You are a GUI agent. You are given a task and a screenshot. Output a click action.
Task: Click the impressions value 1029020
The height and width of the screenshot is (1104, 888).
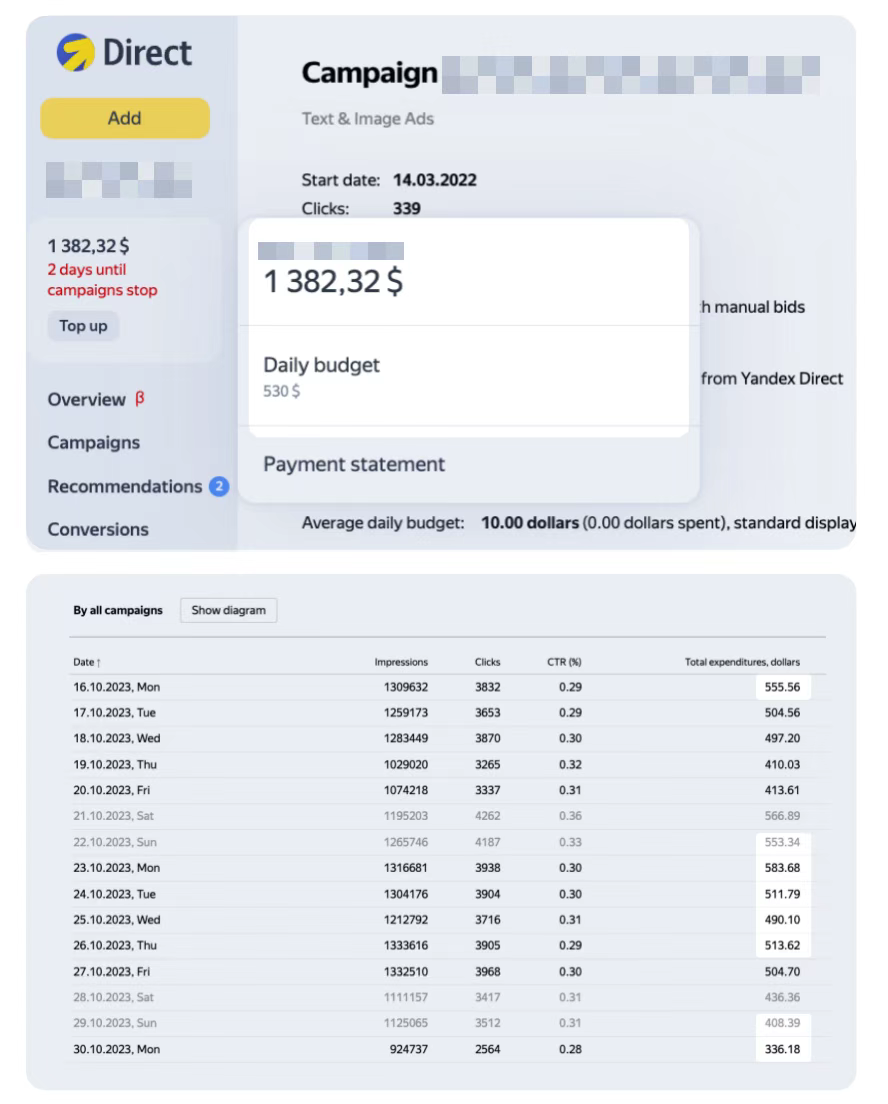(406, 765)
